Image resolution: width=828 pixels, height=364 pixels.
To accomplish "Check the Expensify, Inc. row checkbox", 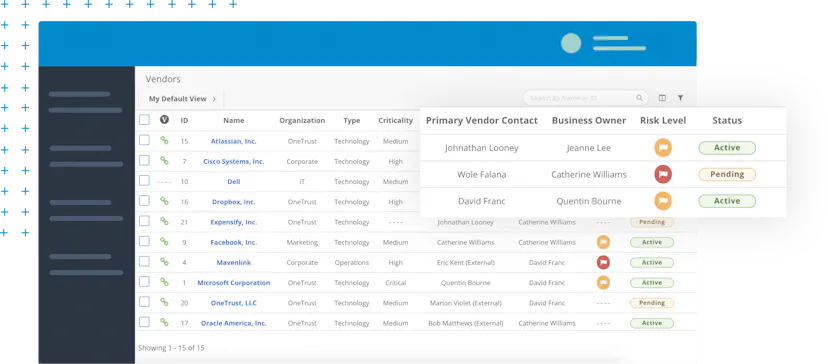I will click(x=144, y=221).
